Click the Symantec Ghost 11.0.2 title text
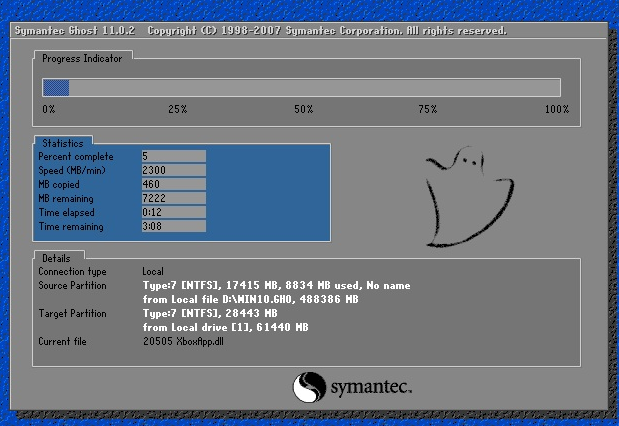 (75, 30)
